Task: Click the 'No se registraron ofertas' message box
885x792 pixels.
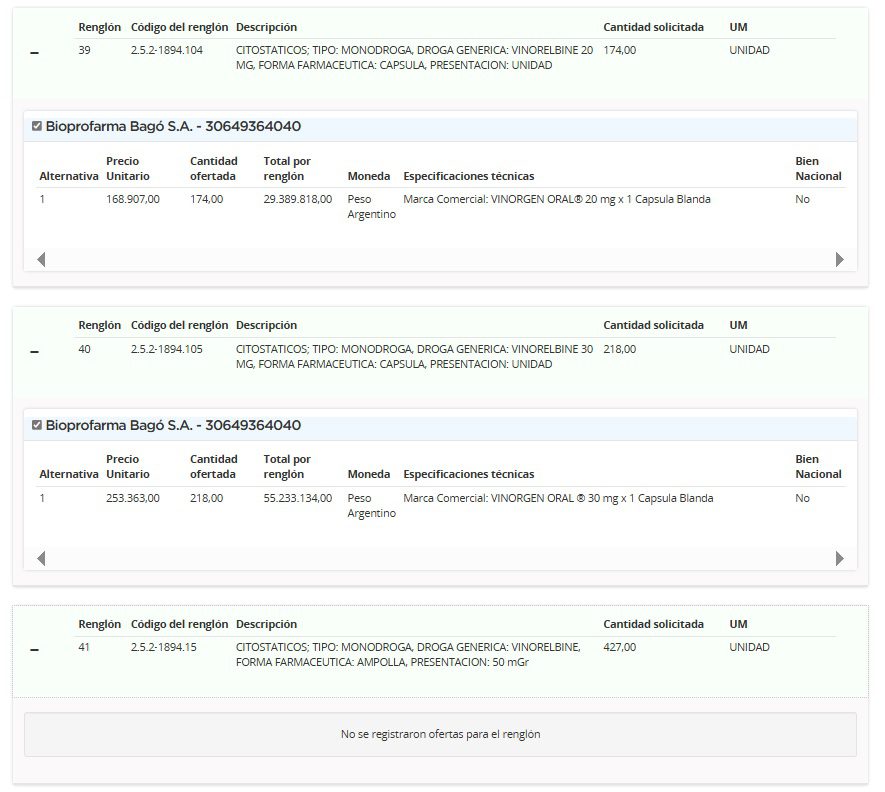Action: tap(440, 734)
